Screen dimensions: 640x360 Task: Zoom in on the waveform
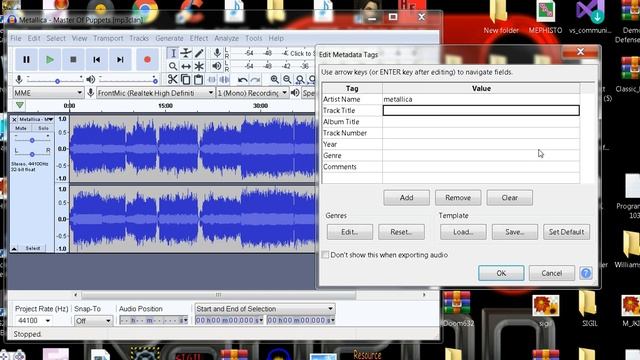click(x=275, y=80)
